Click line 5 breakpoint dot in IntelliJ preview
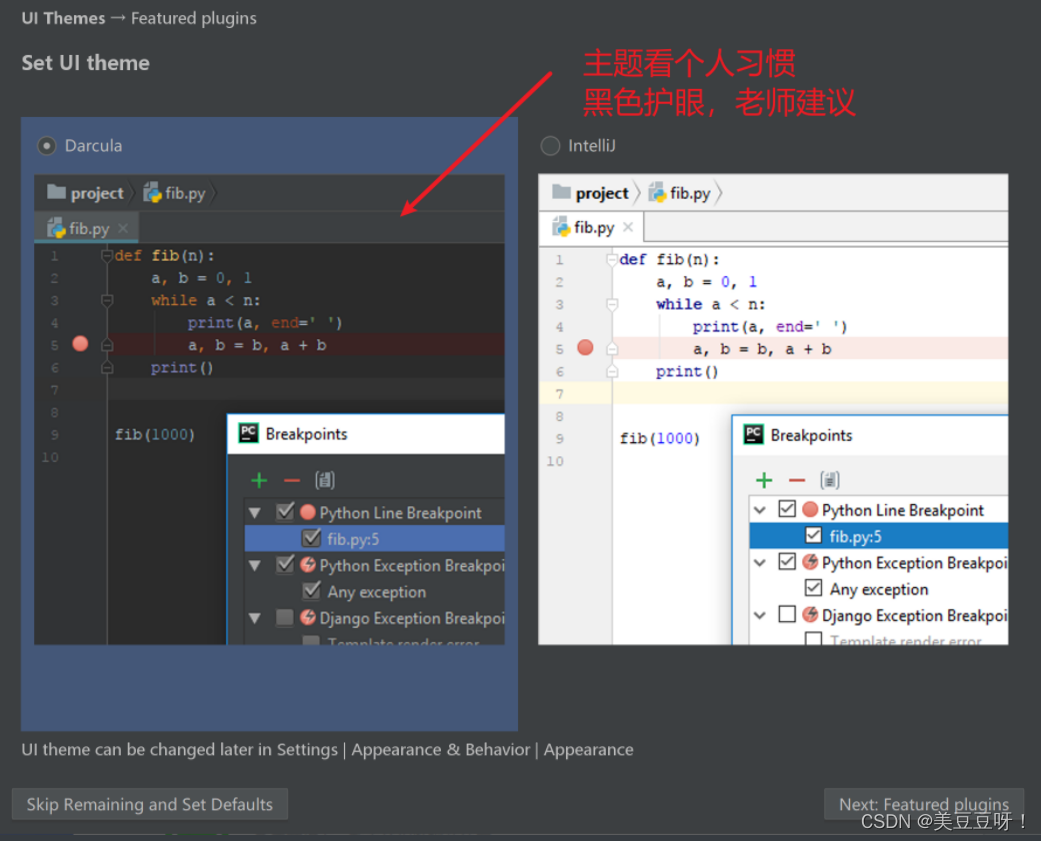 (x=585, y=347)
